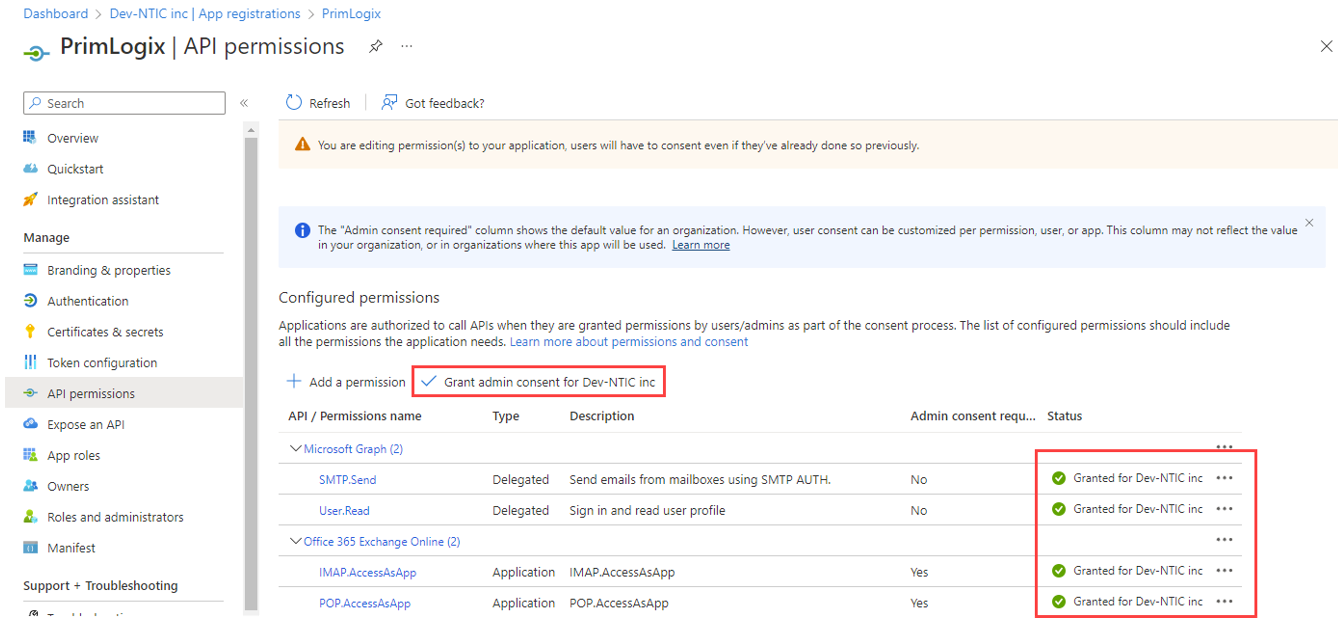Screen dimensions: 1338x624
Task: Collapse the sidebar with the double chevron
Action: [x=244, y=103]
